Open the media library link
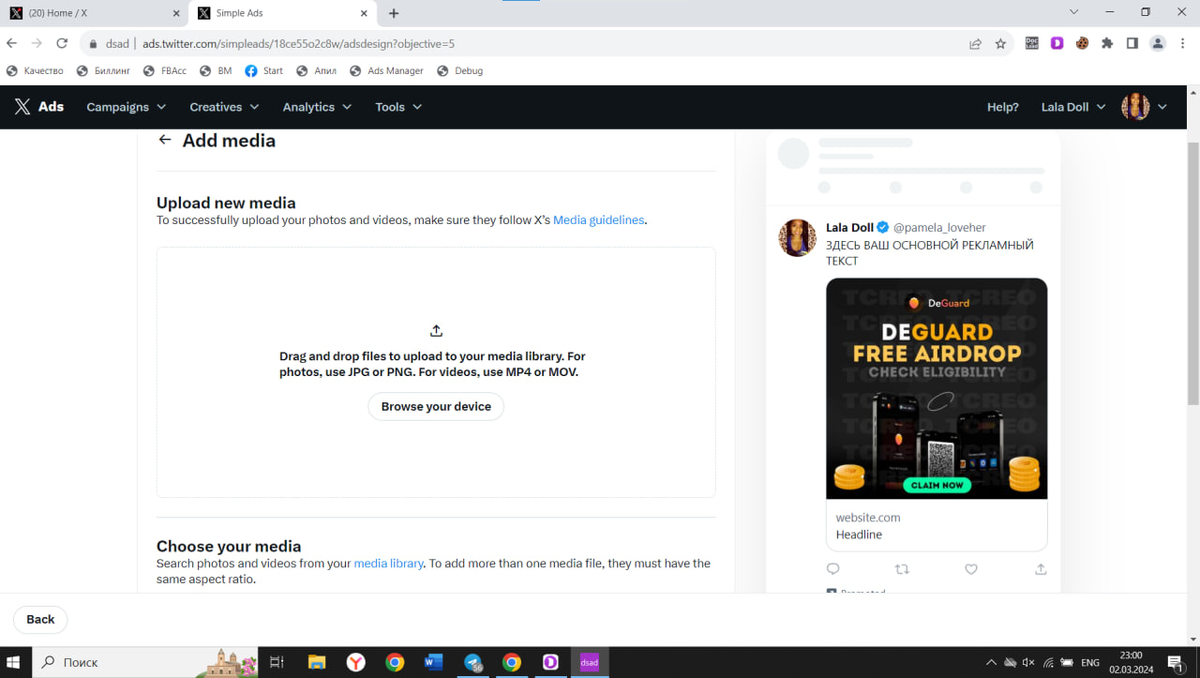The height and width of the screenshot is (678, 1200). pyautogui.click(x=388, y=563)
